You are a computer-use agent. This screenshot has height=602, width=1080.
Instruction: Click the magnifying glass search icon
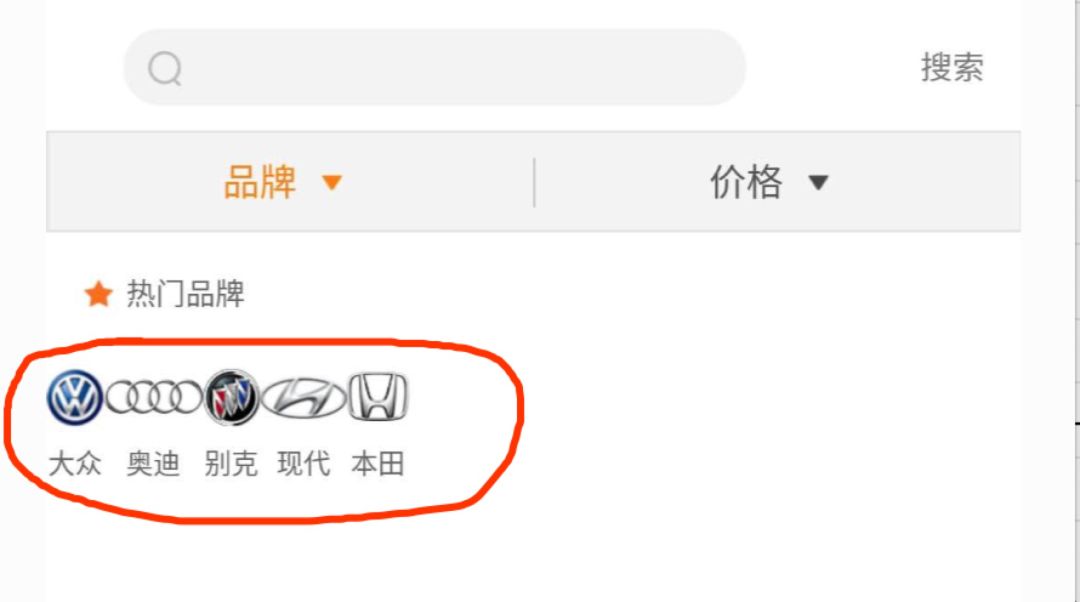point(165,68)
